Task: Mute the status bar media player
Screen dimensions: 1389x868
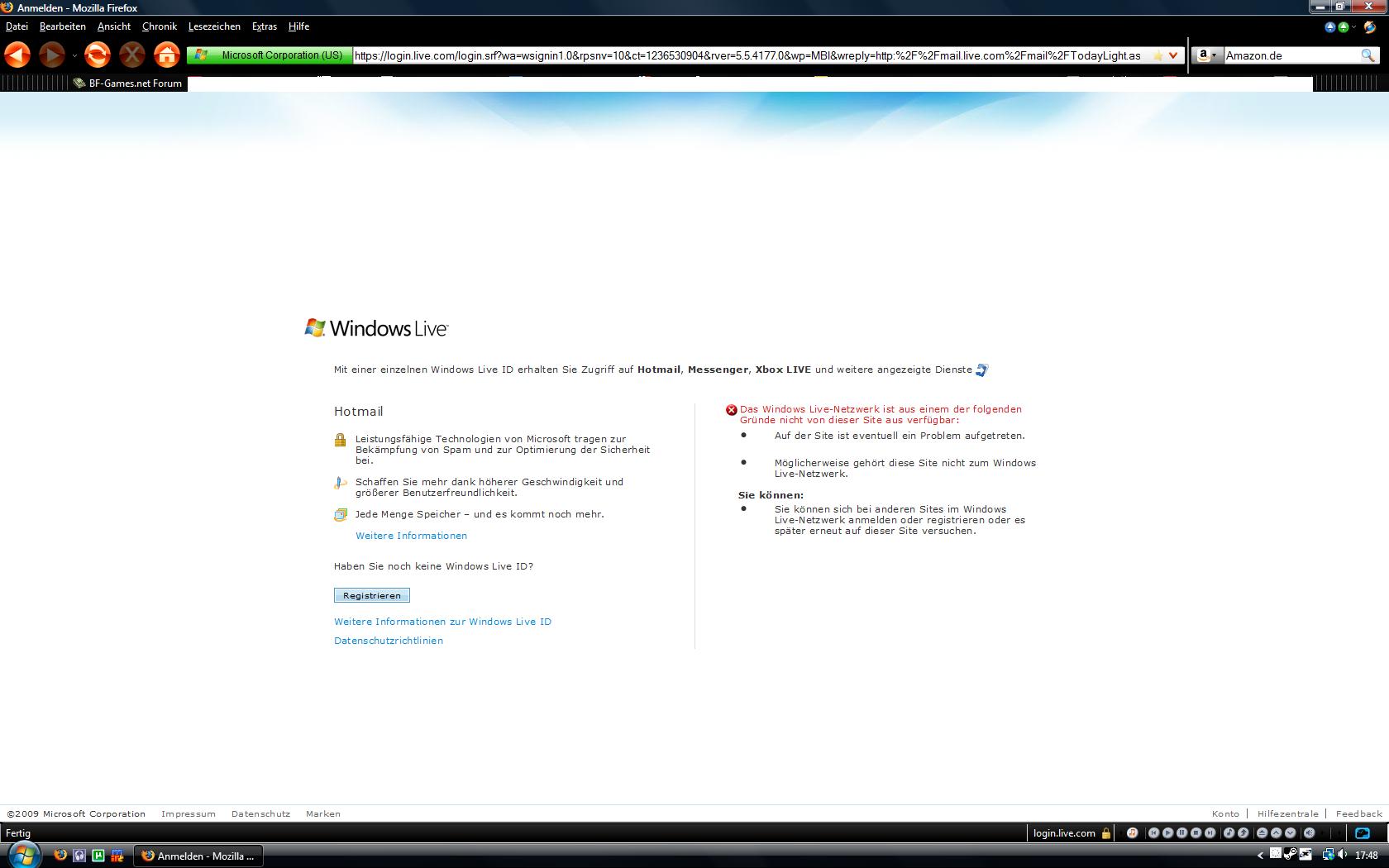Action: click(x=1309, y=833)
